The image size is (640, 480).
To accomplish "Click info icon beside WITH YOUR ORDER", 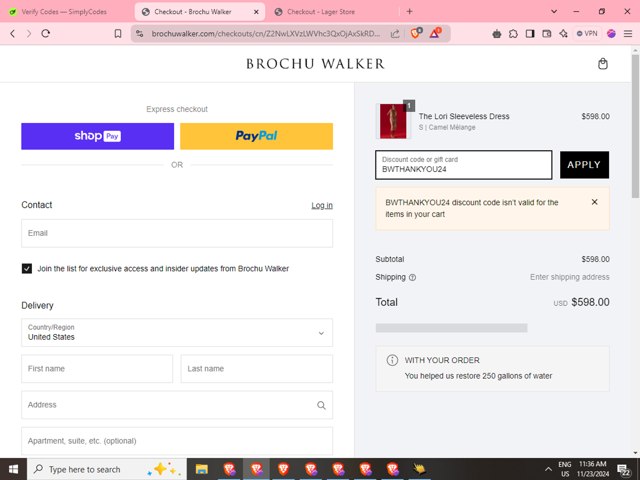I will coord(392,360).
